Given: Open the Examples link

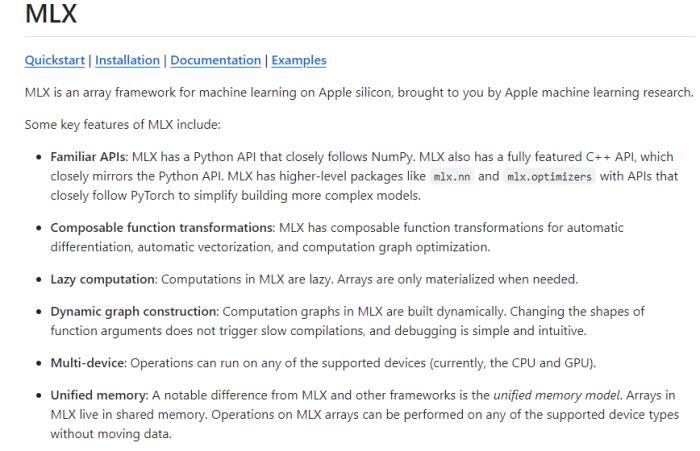Looking at the screenshot, I should pyautogui.click(x=299, y=60).
